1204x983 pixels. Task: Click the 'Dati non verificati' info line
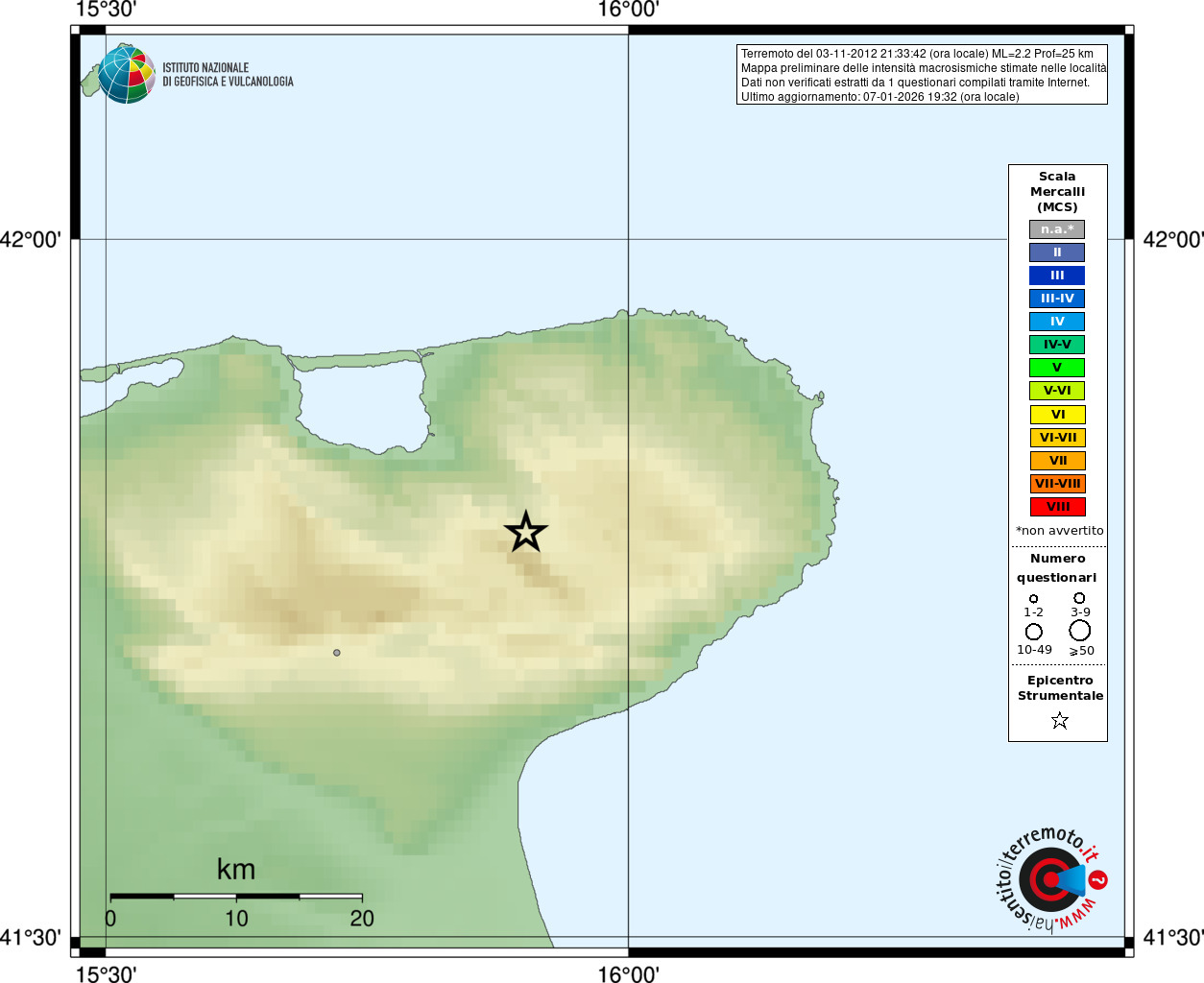pos(915,83)
